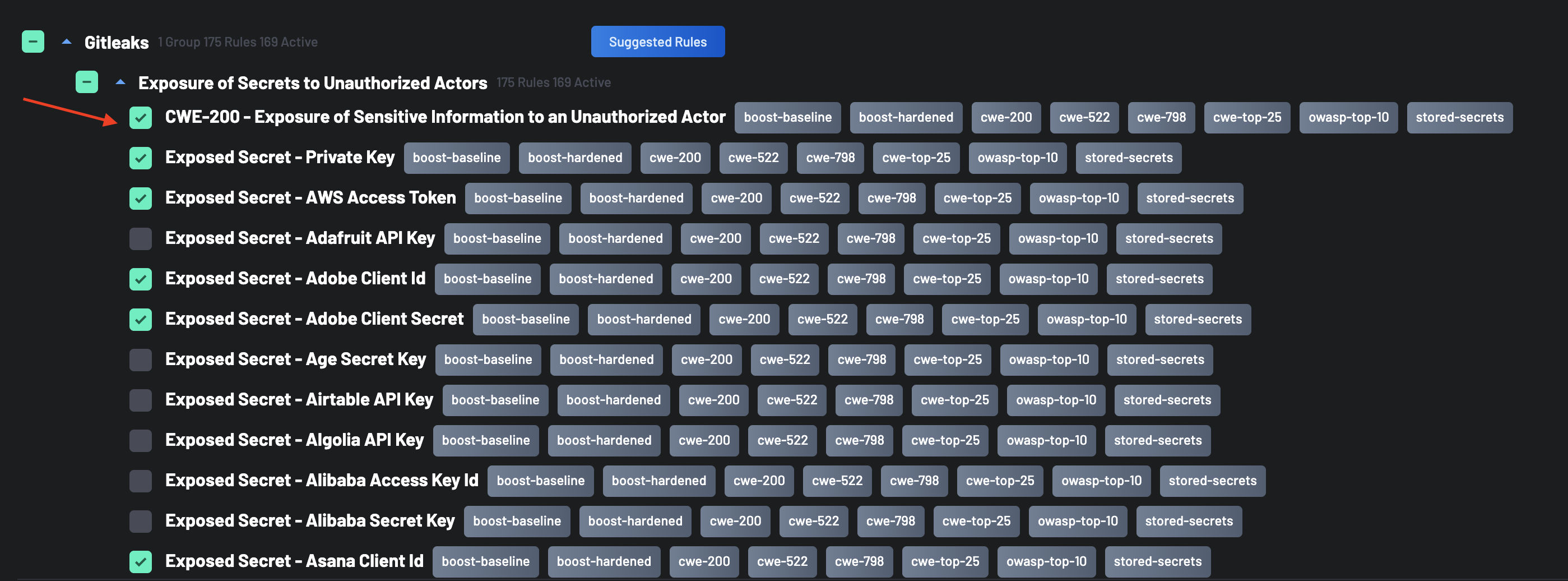Click stored-secrets tag on CWE-200 row
Image resolution: width=1568 pixels, height=581 pixels.
tap(1459, 118)
